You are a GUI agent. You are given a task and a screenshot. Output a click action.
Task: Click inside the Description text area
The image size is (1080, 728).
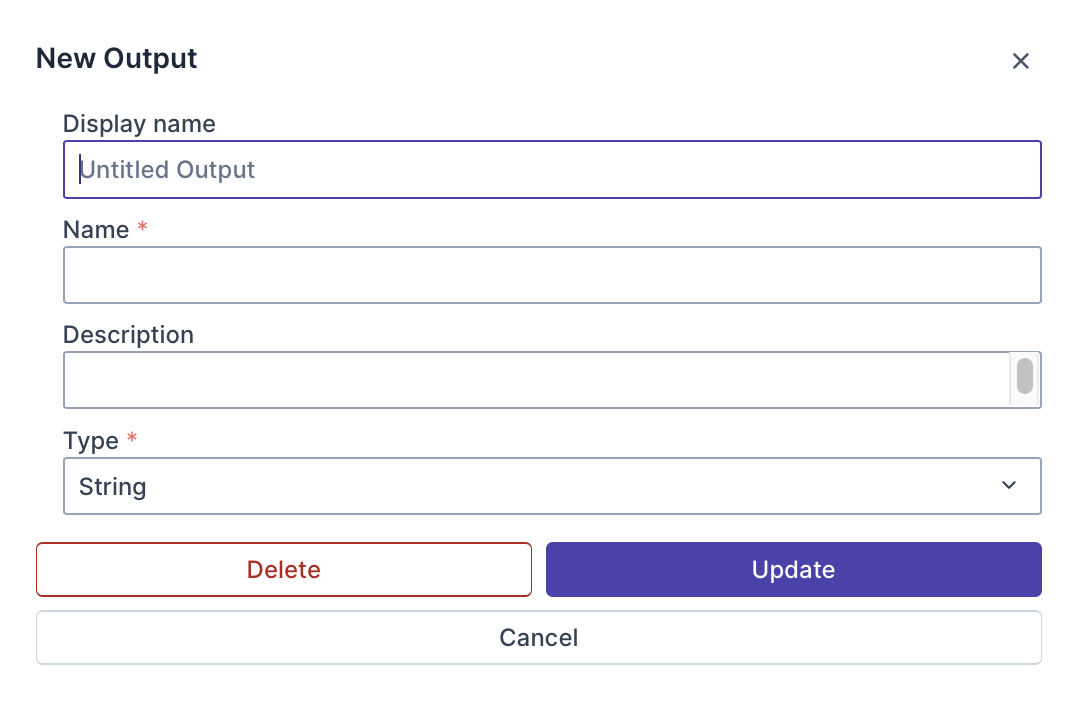(x=536, y=380)
